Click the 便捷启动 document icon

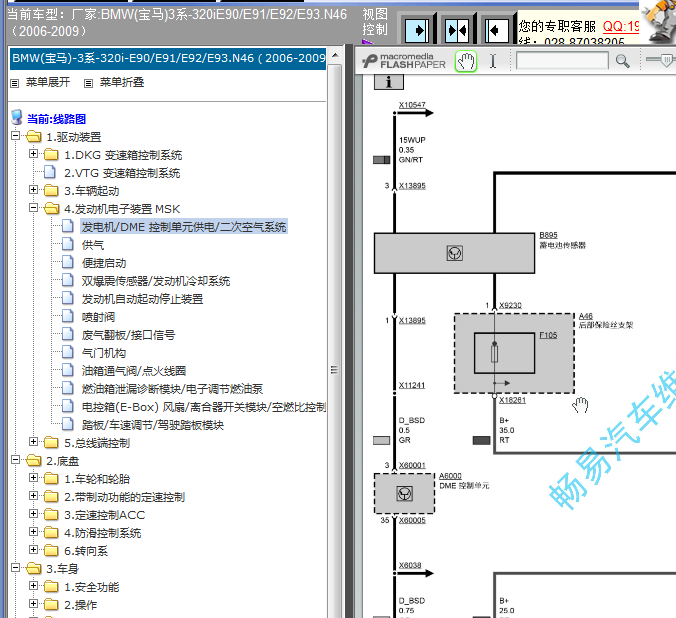(68, 262)
